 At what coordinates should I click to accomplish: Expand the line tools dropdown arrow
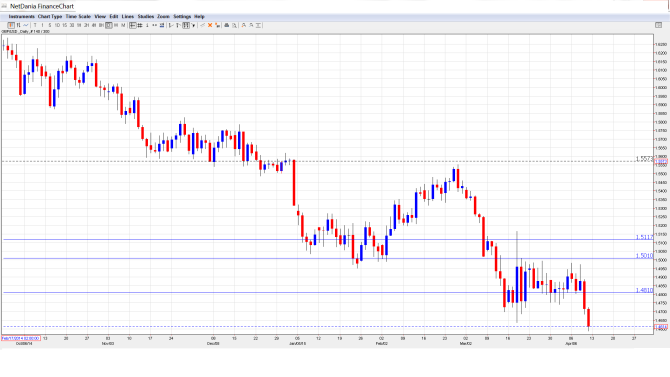tap(193, 26)
